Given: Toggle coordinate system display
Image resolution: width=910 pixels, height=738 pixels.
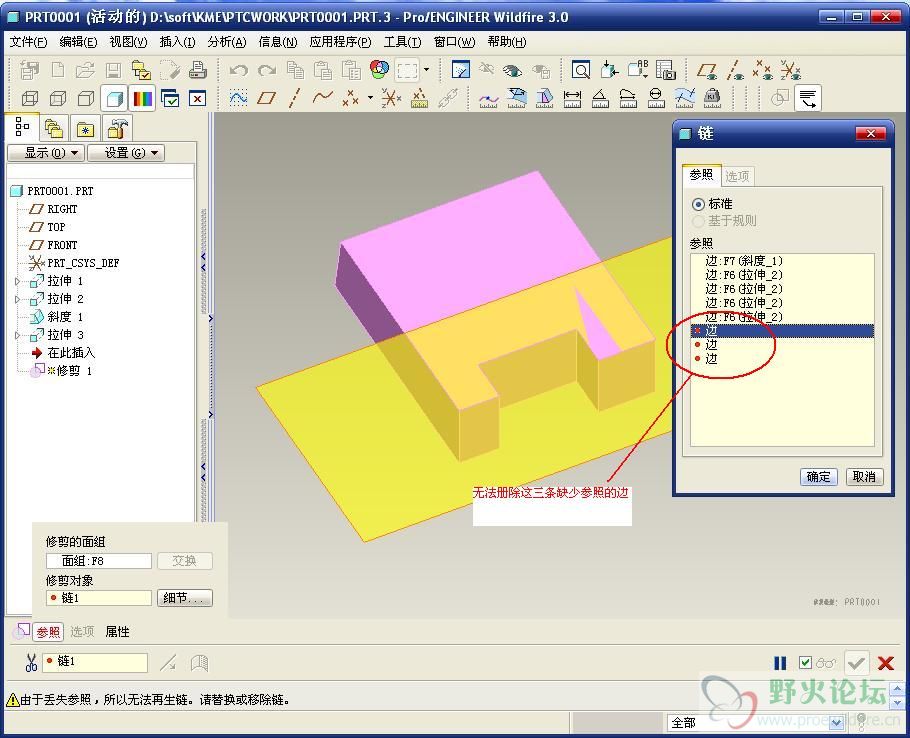Looking at the screenshot, I should (x=790, y=71).
